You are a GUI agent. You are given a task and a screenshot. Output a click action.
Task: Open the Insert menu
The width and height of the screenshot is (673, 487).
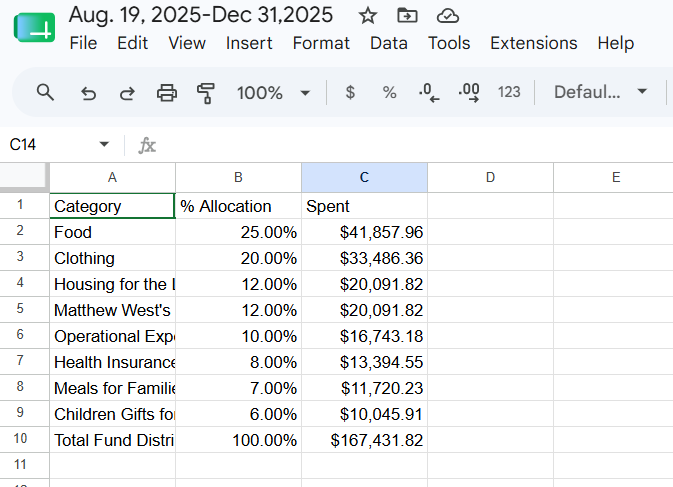coord(249,43)
